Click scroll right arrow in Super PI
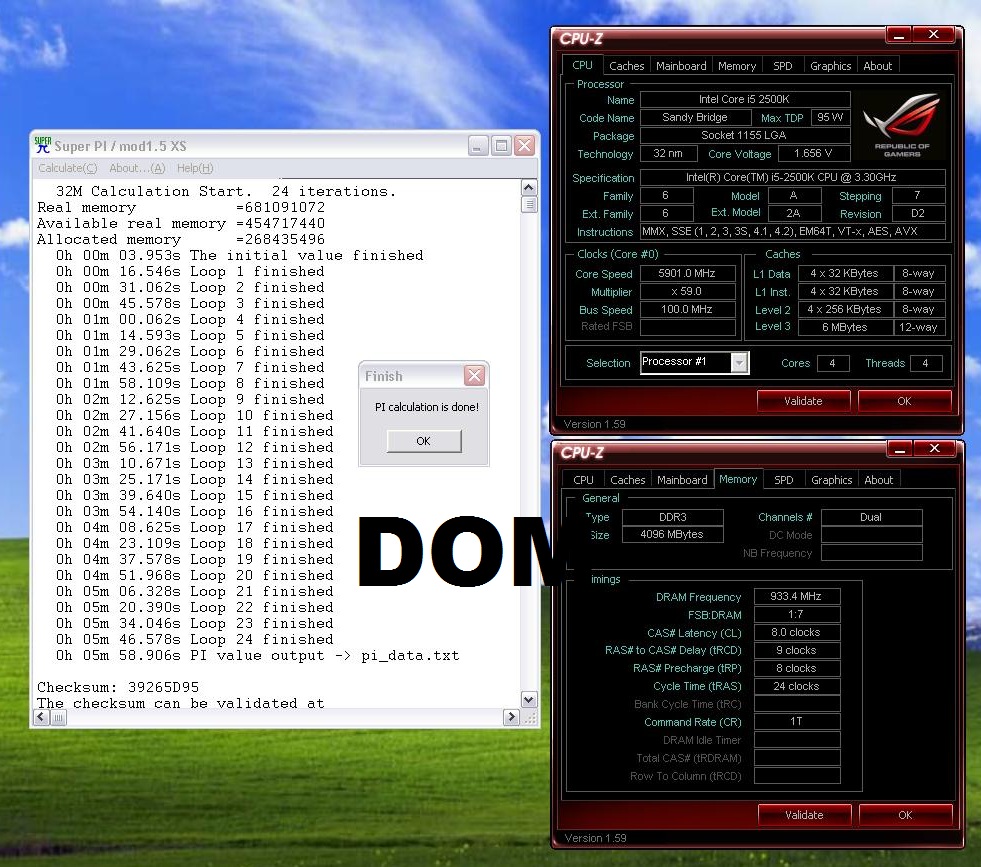Viewport: 981px width, 867px height. (512, 717)
